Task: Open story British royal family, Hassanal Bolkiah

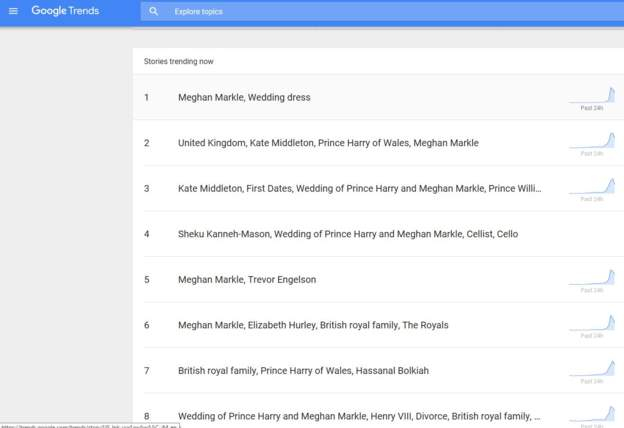Action: pos(303,371)
